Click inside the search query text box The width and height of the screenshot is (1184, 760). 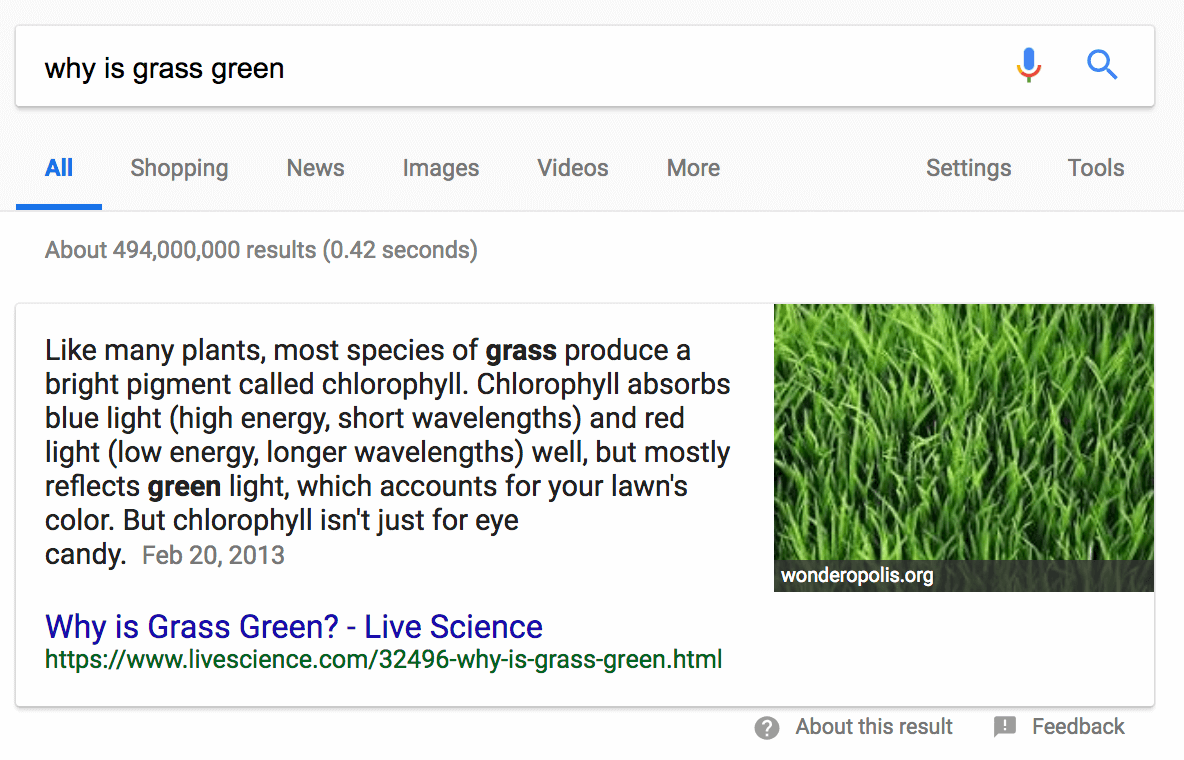[x=500, y=67]
